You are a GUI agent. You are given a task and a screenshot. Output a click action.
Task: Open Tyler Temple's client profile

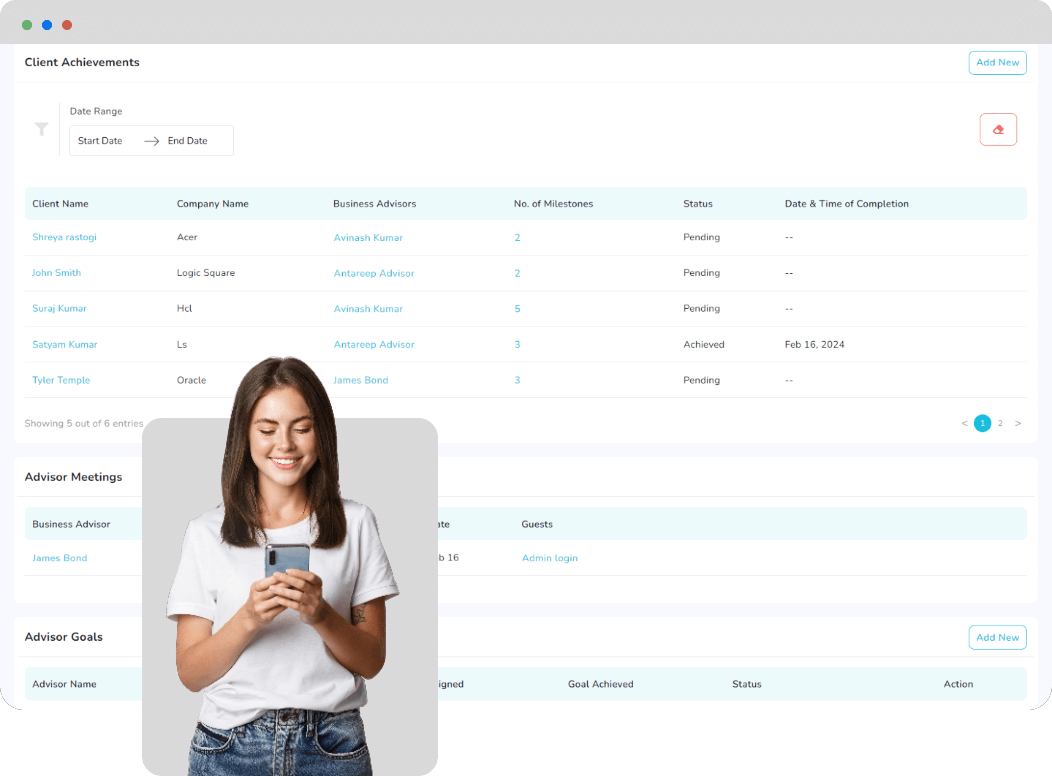tap(59, 380)
